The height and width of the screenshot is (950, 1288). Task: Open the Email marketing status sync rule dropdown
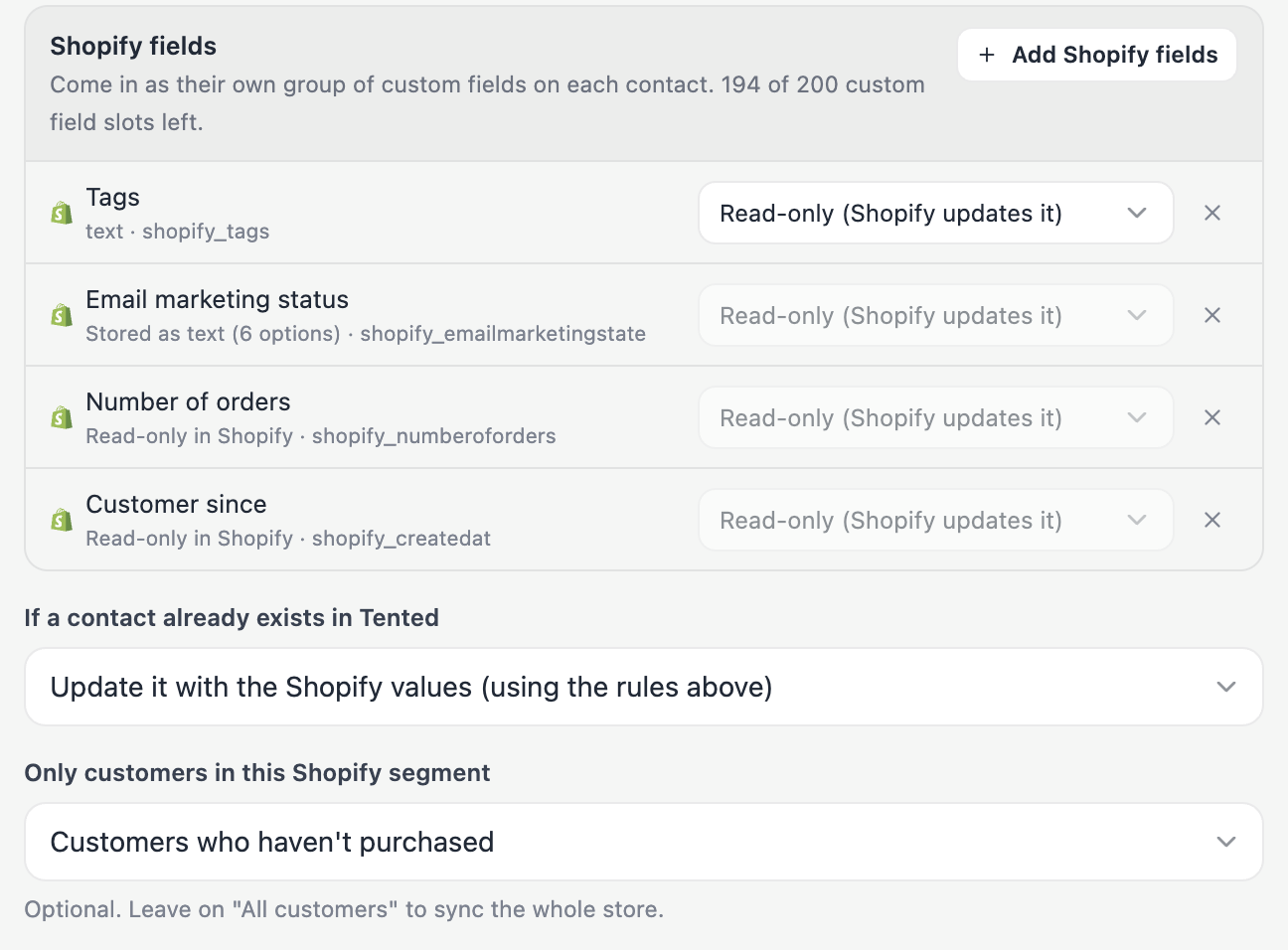(x=936, y=315)
